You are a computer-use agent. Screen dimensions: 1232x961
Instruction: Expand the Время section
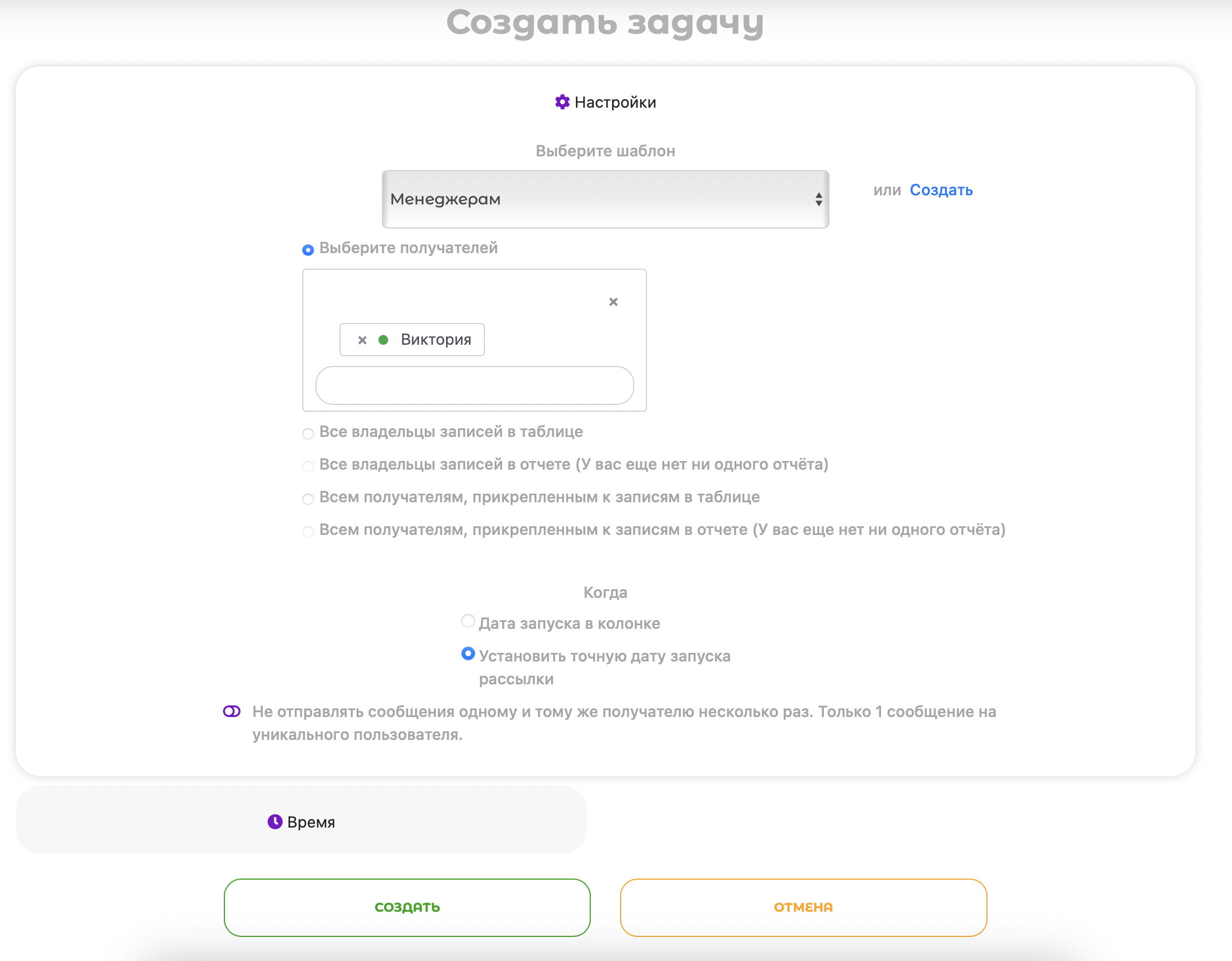[311, 822]
